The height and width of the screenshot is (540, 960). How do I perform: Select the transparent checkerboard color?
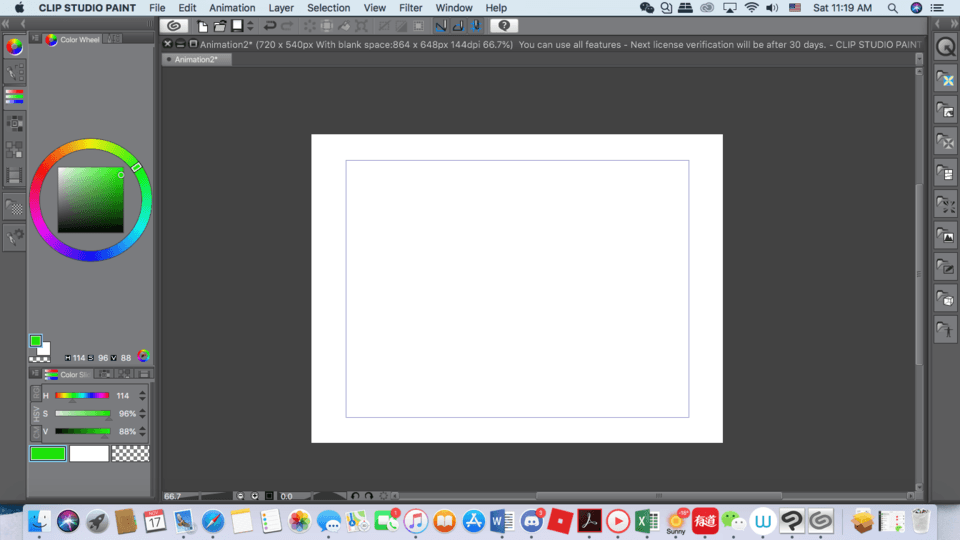(130, 454)
